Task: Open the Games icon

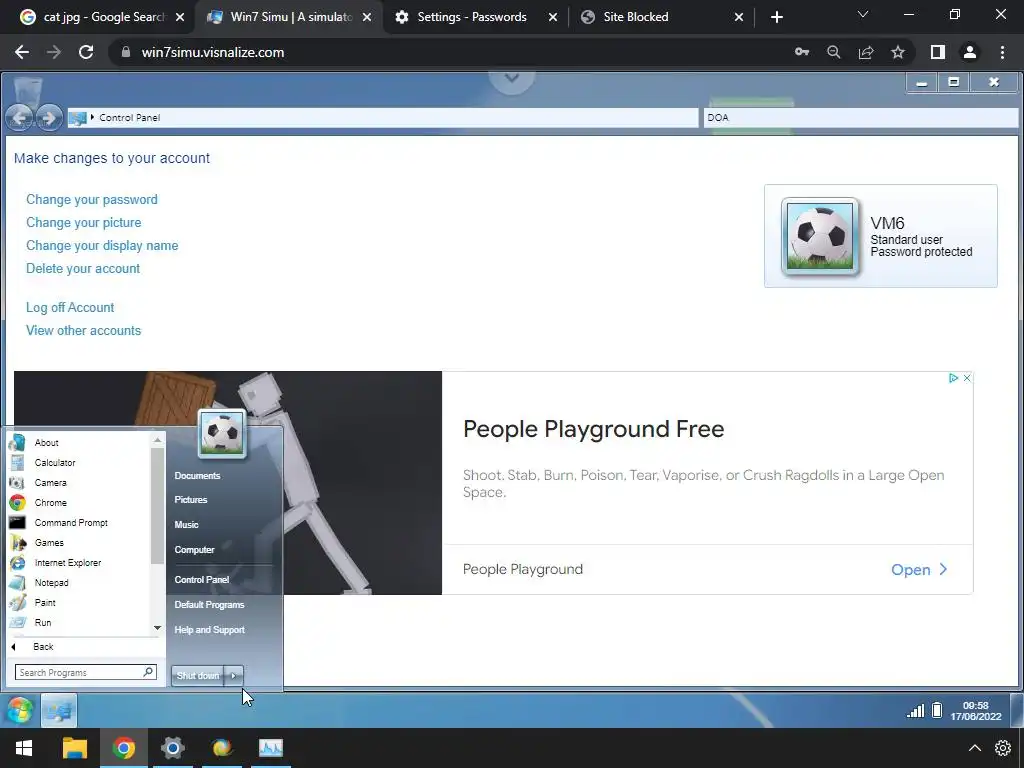Action: 17,543
